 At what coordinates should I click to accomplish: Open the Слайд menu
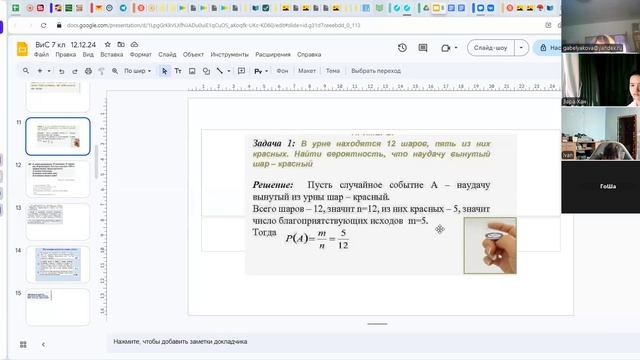[x=167, y=54]
